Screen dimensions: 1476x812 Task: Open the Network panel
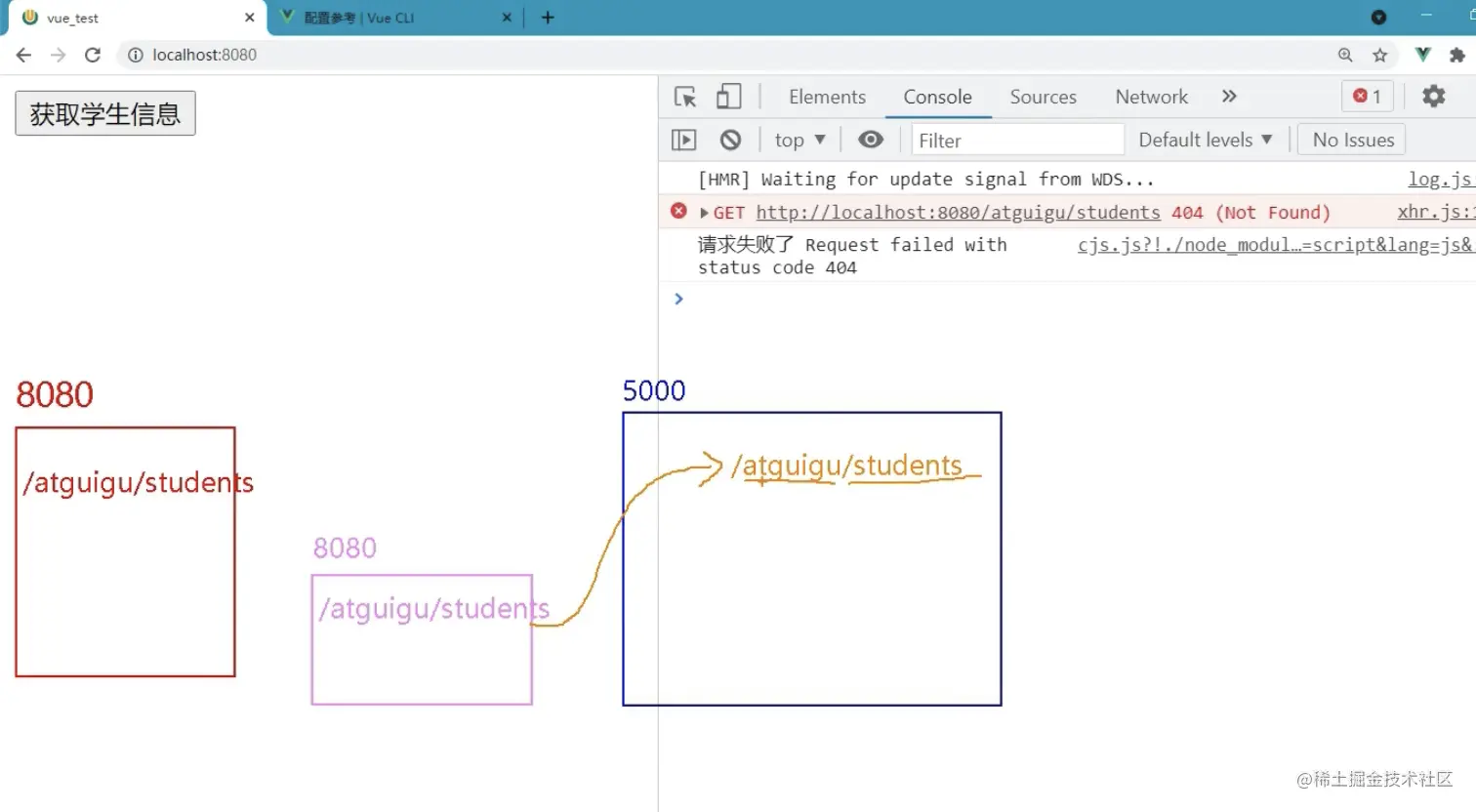(1152, 97)
